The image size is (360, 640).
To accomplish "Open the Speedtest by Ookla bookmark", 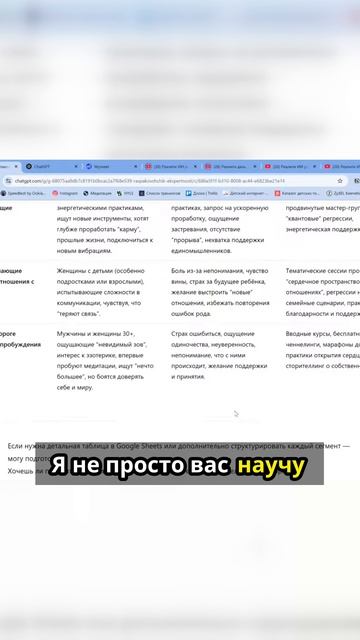I will [x=24, y=193].
